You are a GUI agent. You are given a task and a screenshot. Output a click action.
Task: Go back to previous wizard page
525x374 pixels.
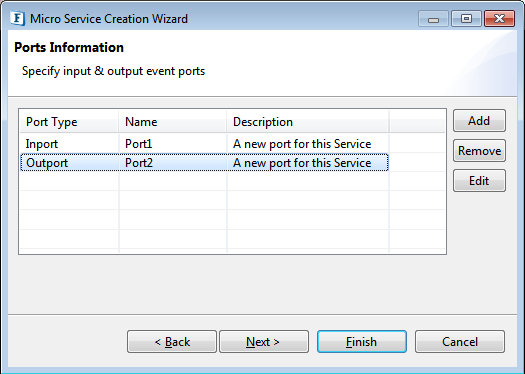(172, 342)
